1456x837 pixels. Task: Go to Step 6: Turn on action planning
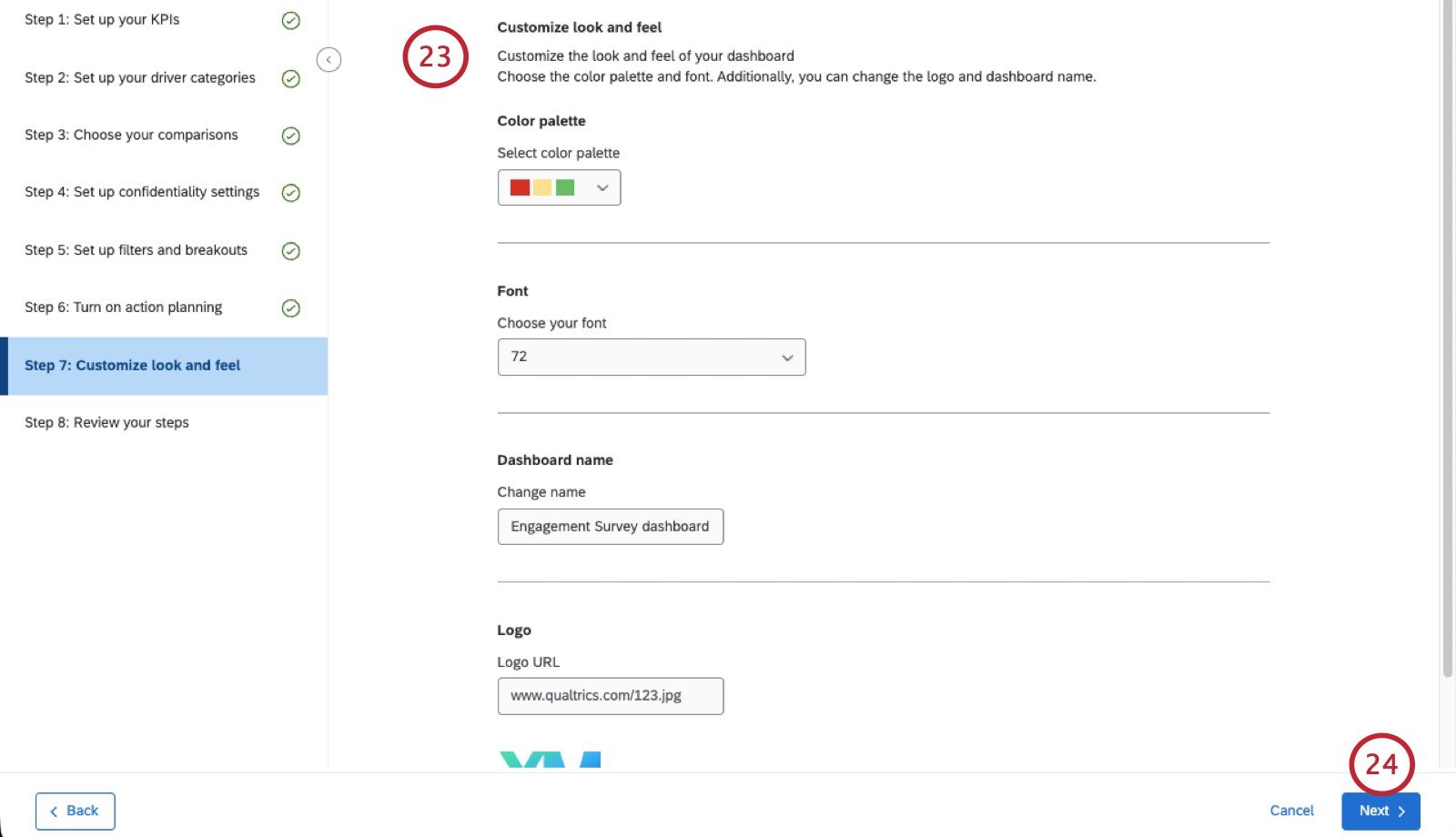click(123, 308)
